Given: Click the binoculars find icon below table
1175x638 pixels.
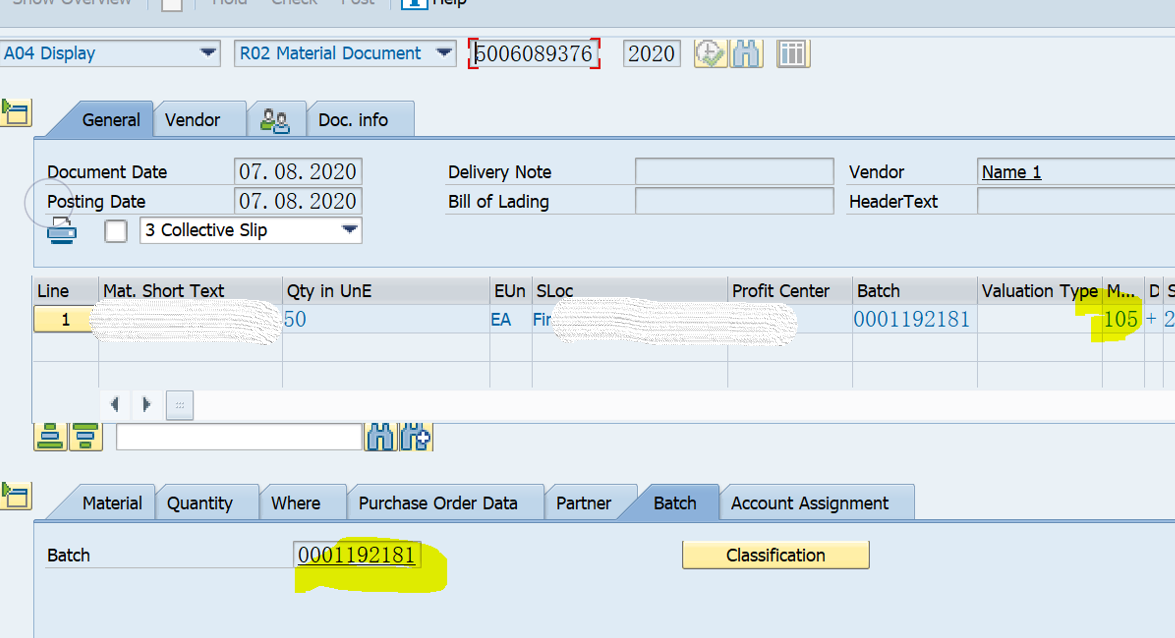Looking at the screenshot, I should tap(381, 436).
